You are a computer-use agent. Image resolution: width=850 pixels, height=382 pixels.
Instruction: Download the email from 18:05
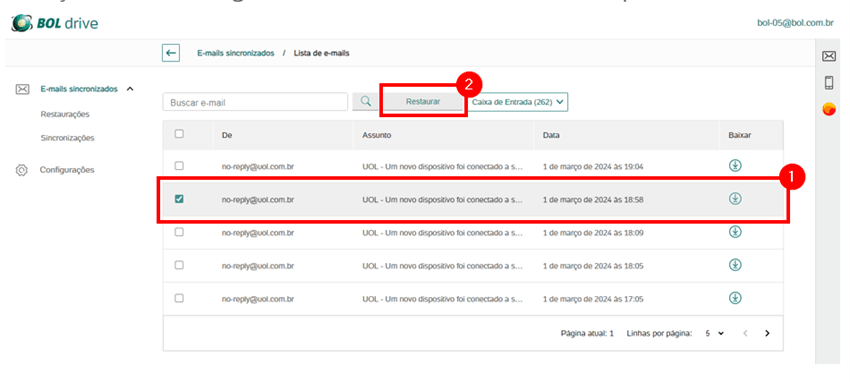(735, 265)
